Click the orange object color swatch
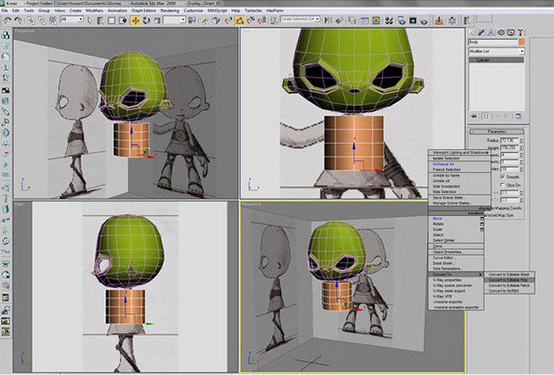 pyautogui.click(x=522, y=42)
